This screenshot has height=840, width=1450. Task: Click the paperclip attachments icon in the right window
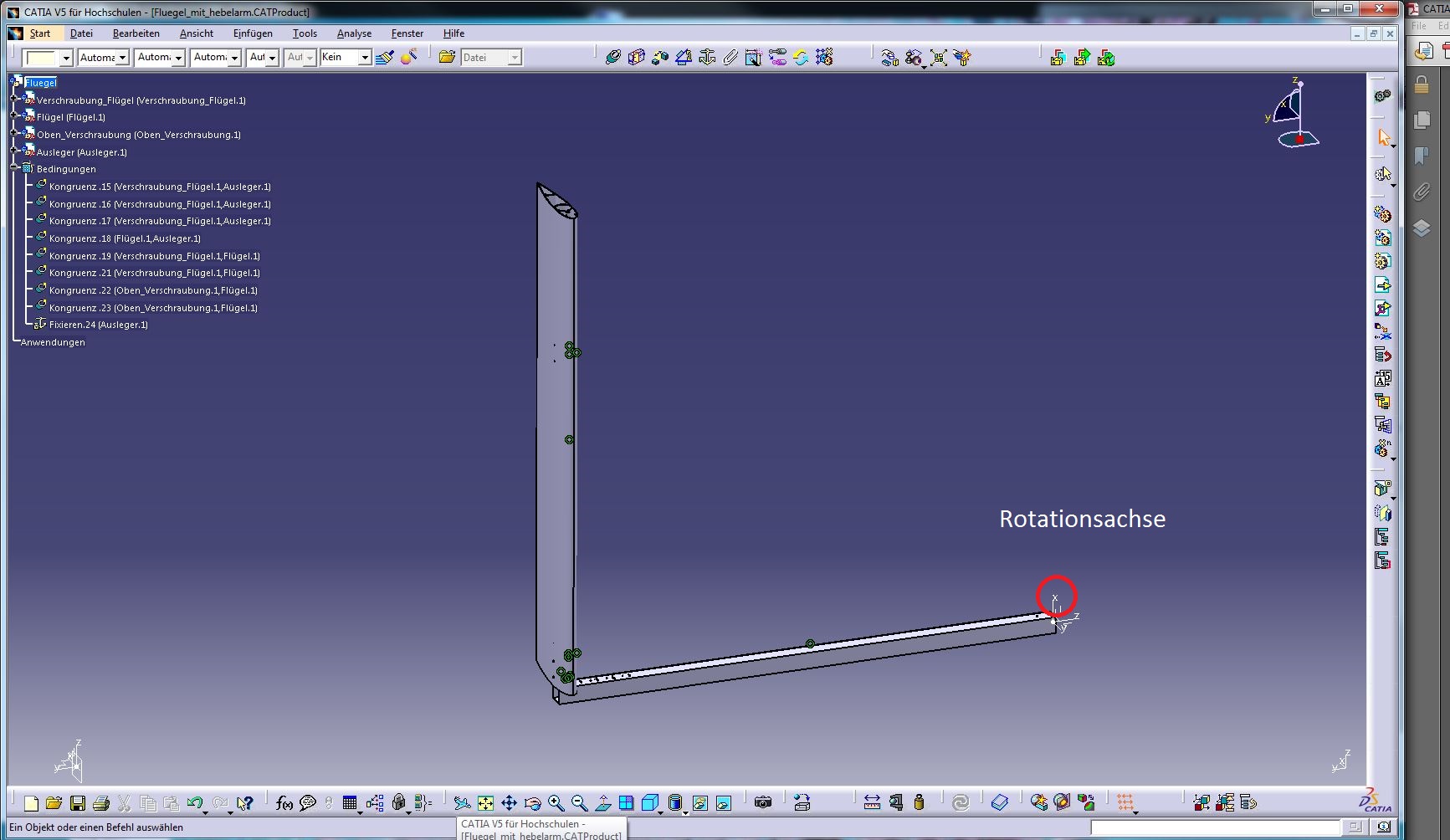tap(1422, 192)
